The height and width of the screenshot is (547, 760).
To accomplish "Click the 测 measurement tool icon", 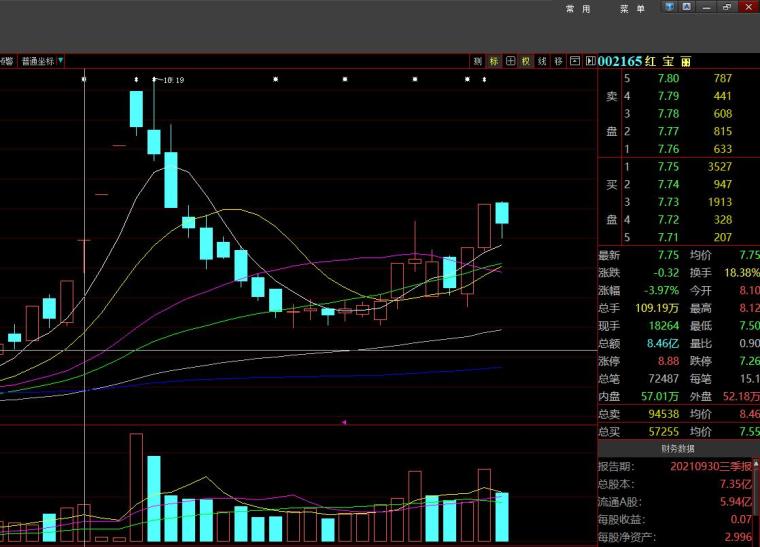I will click(478, 61).
